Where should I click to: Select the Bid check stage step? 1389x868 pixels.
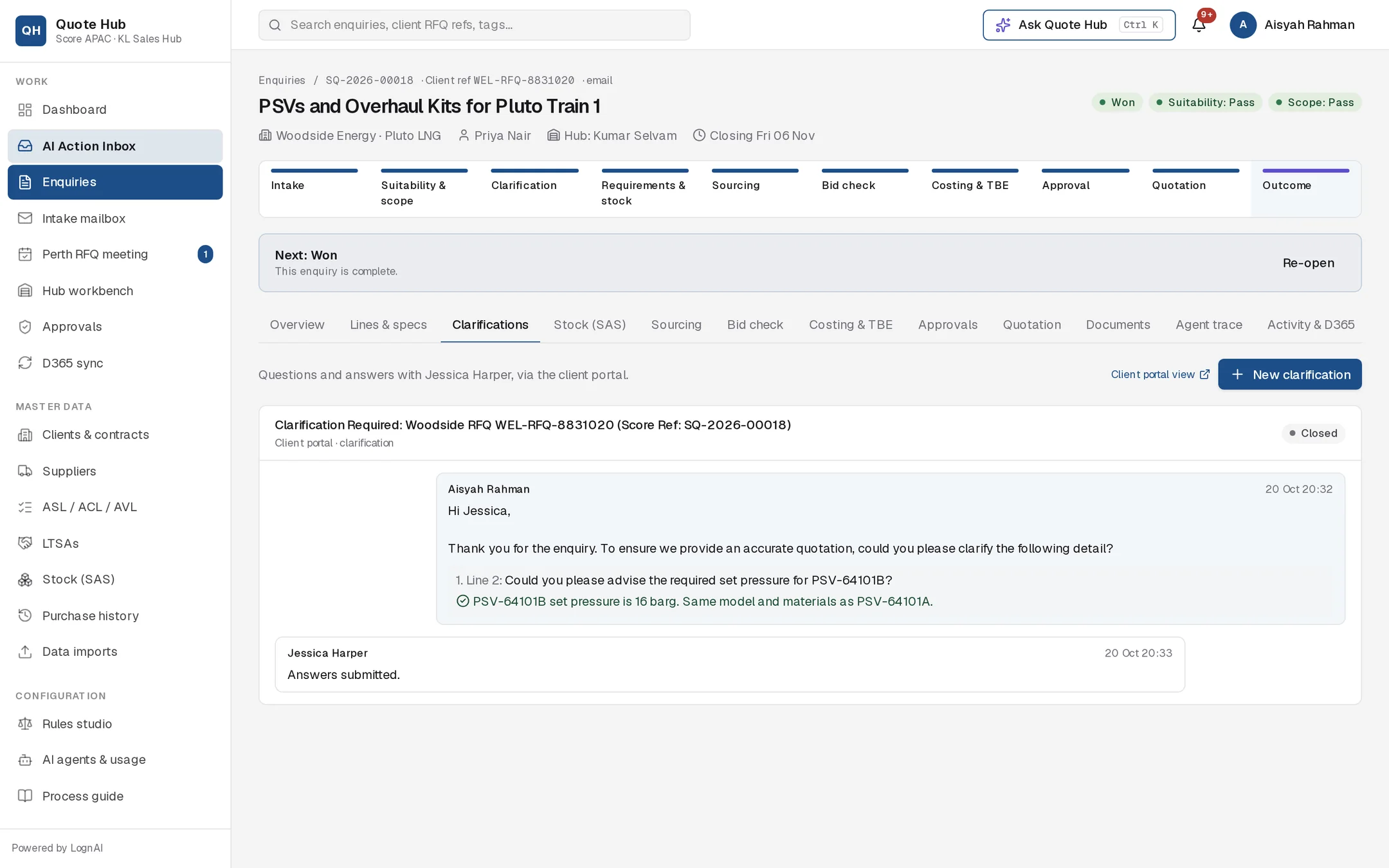(x=865, y=189)
